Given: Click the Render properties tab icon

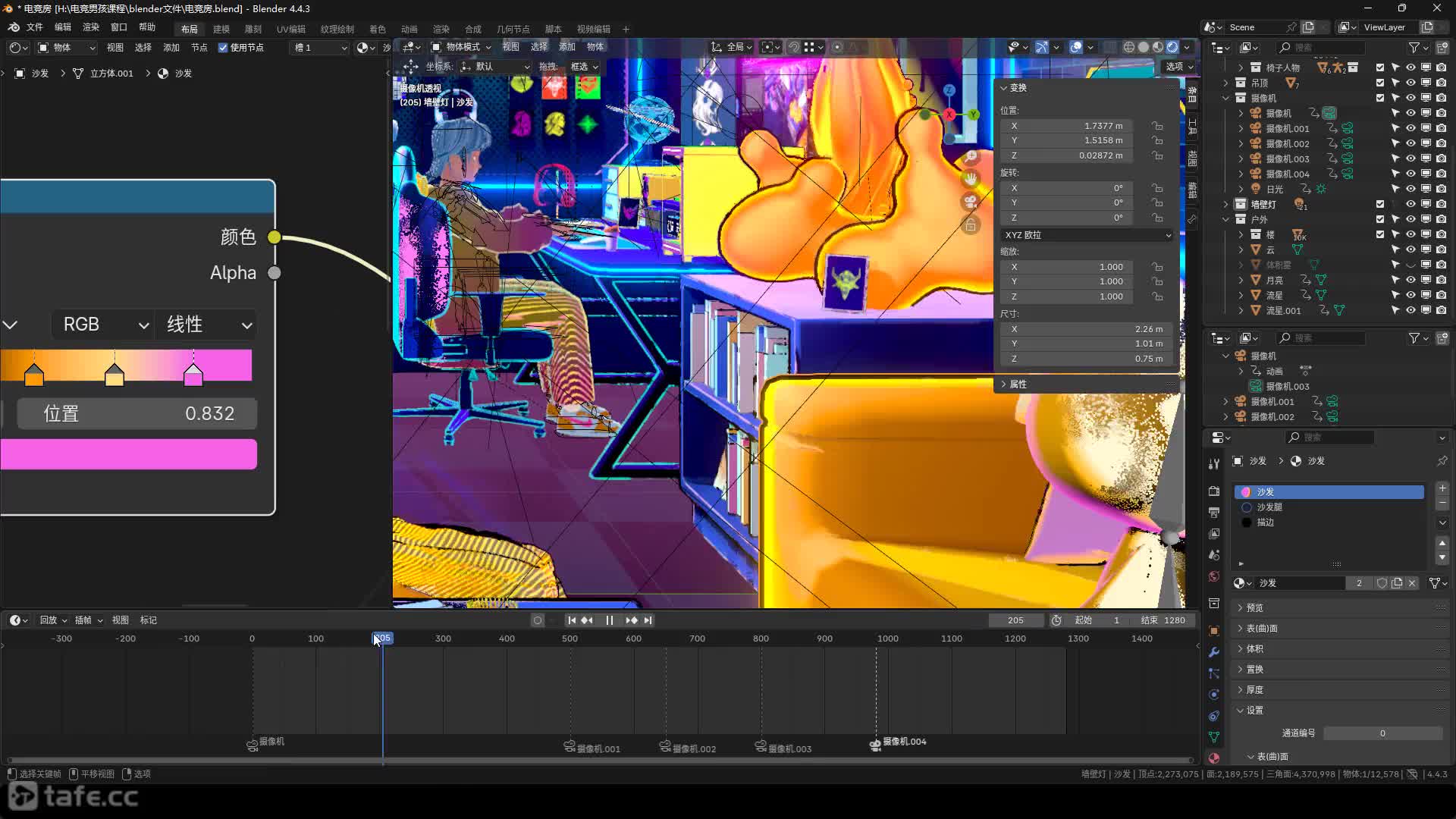Looking at the screenshot, I should point(1214,491).
